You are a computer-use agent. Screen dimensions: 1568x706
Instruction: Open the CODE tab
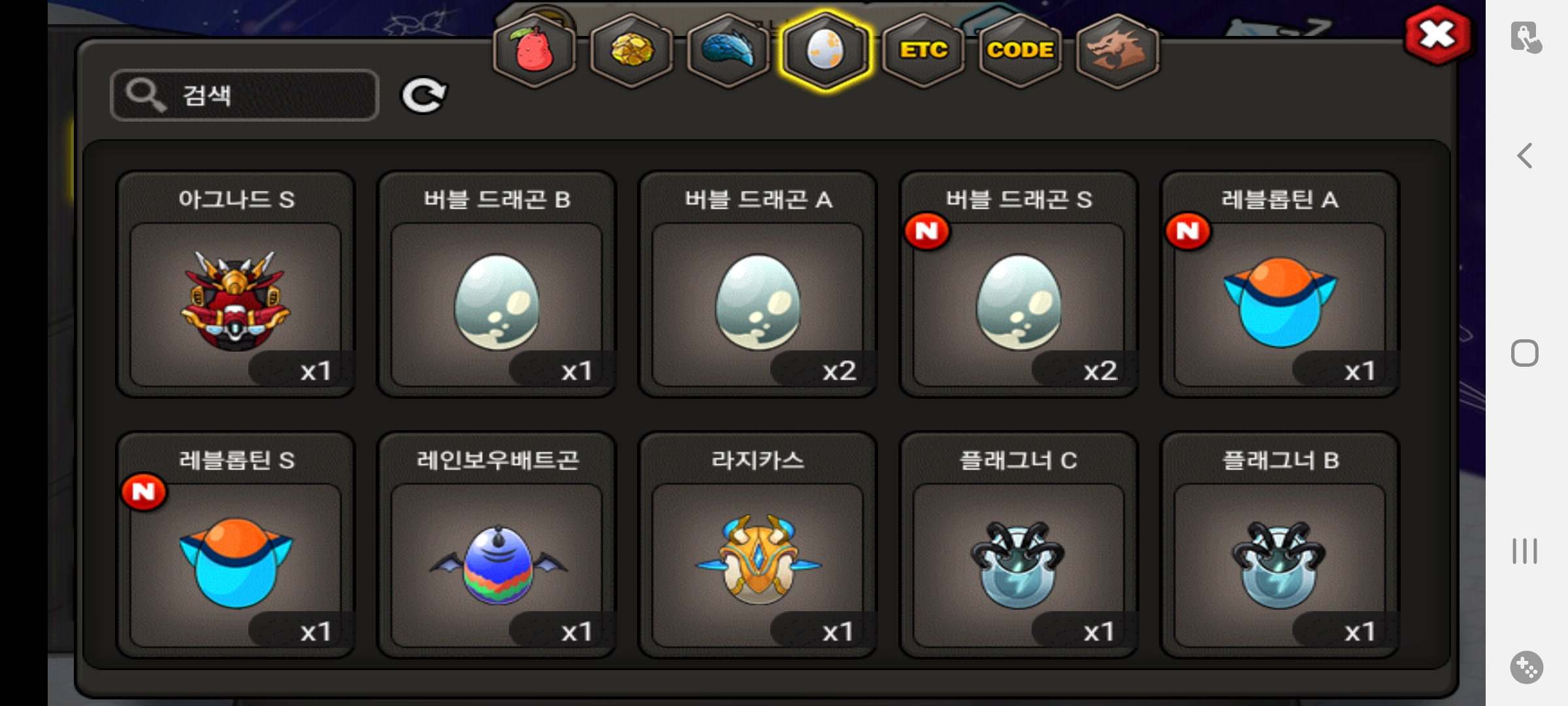click(x=1020, y=50)
